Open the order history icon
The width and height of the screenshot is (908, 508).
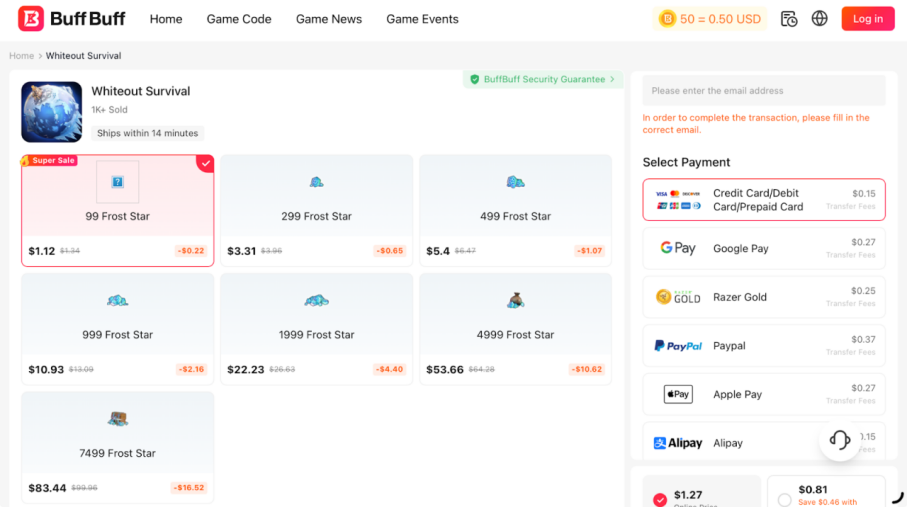(x=789, y=19)
